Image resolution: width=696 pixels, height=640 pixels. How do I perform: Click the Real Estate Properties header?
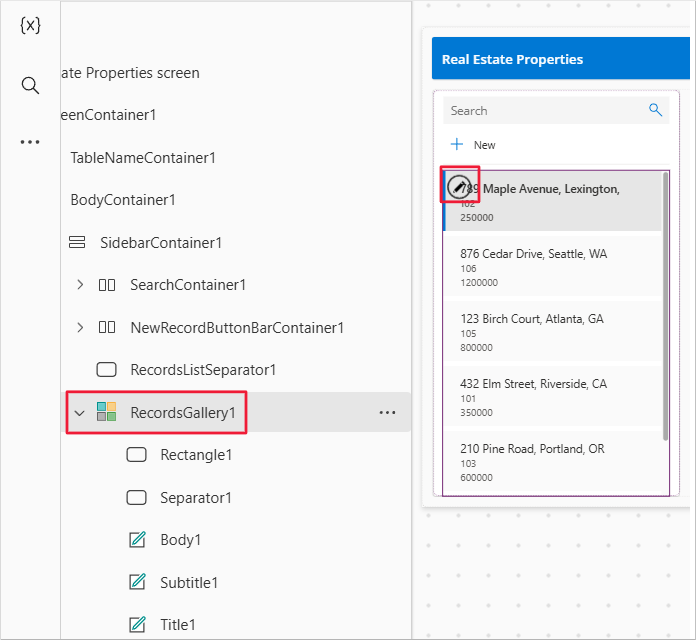coord(512,59)
